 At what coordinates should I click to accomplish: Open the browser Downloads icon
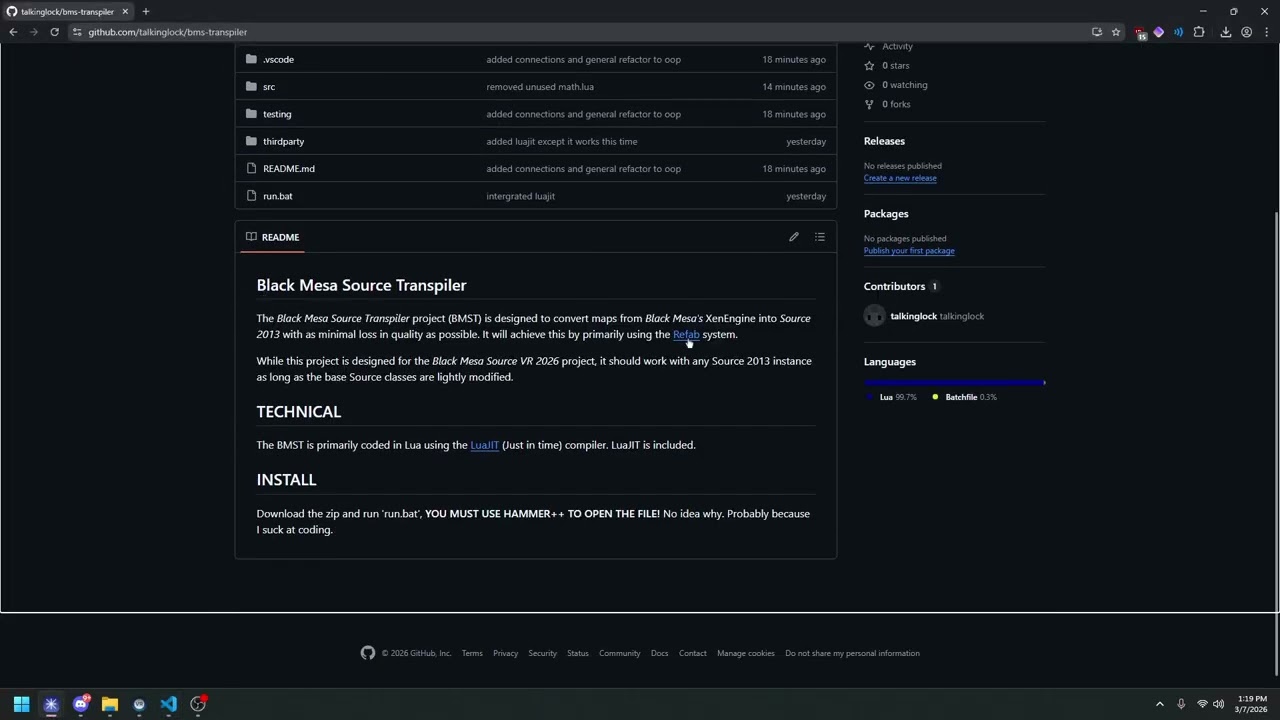[x=1226, y=32]
